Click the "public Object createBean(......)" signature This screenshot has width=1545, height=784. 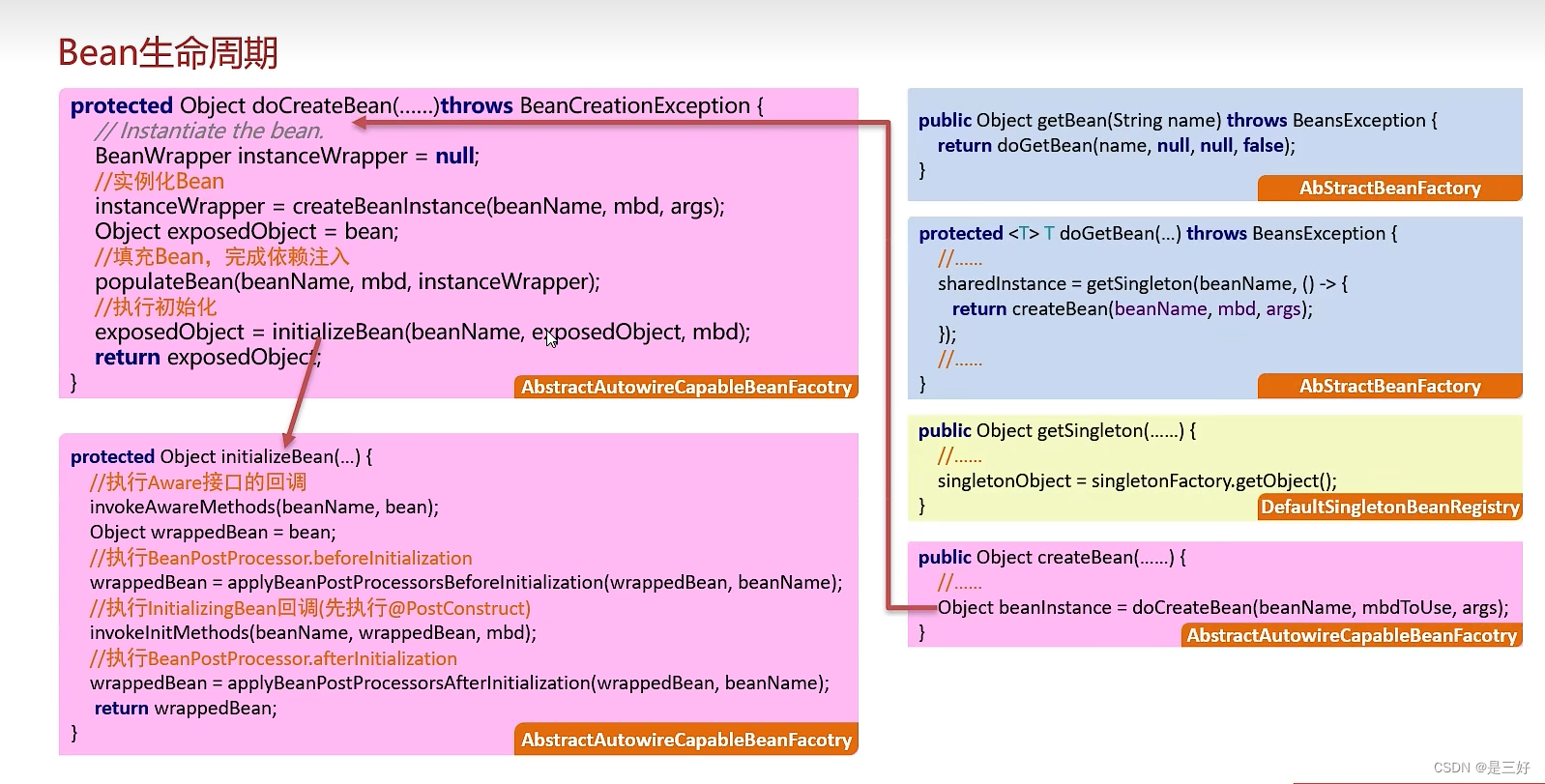(x=1053, y=557)
